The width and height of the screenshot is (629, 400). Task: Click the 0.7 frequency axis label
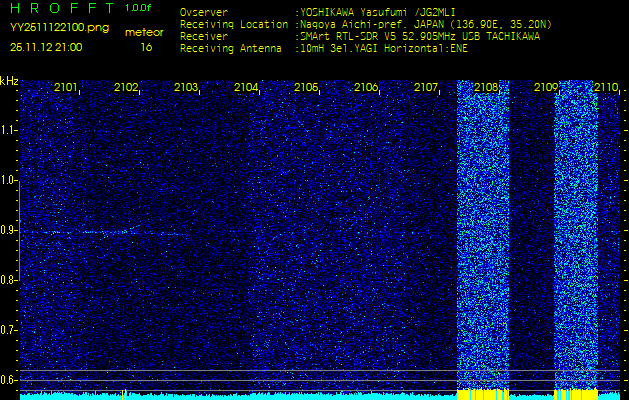pos(7,330)
